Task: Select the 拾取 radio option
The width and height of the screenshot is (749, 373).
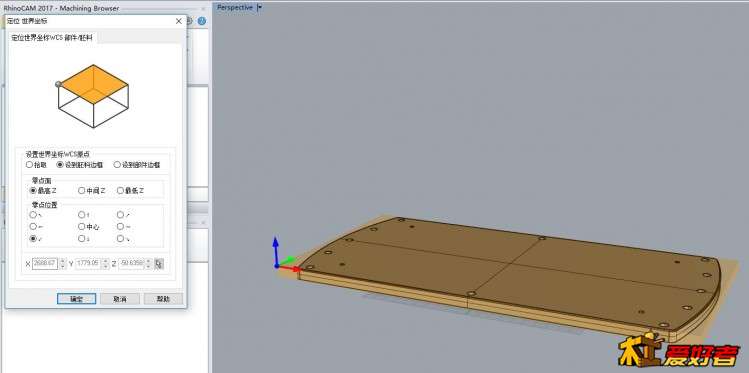Action: [x=36, y=165]
